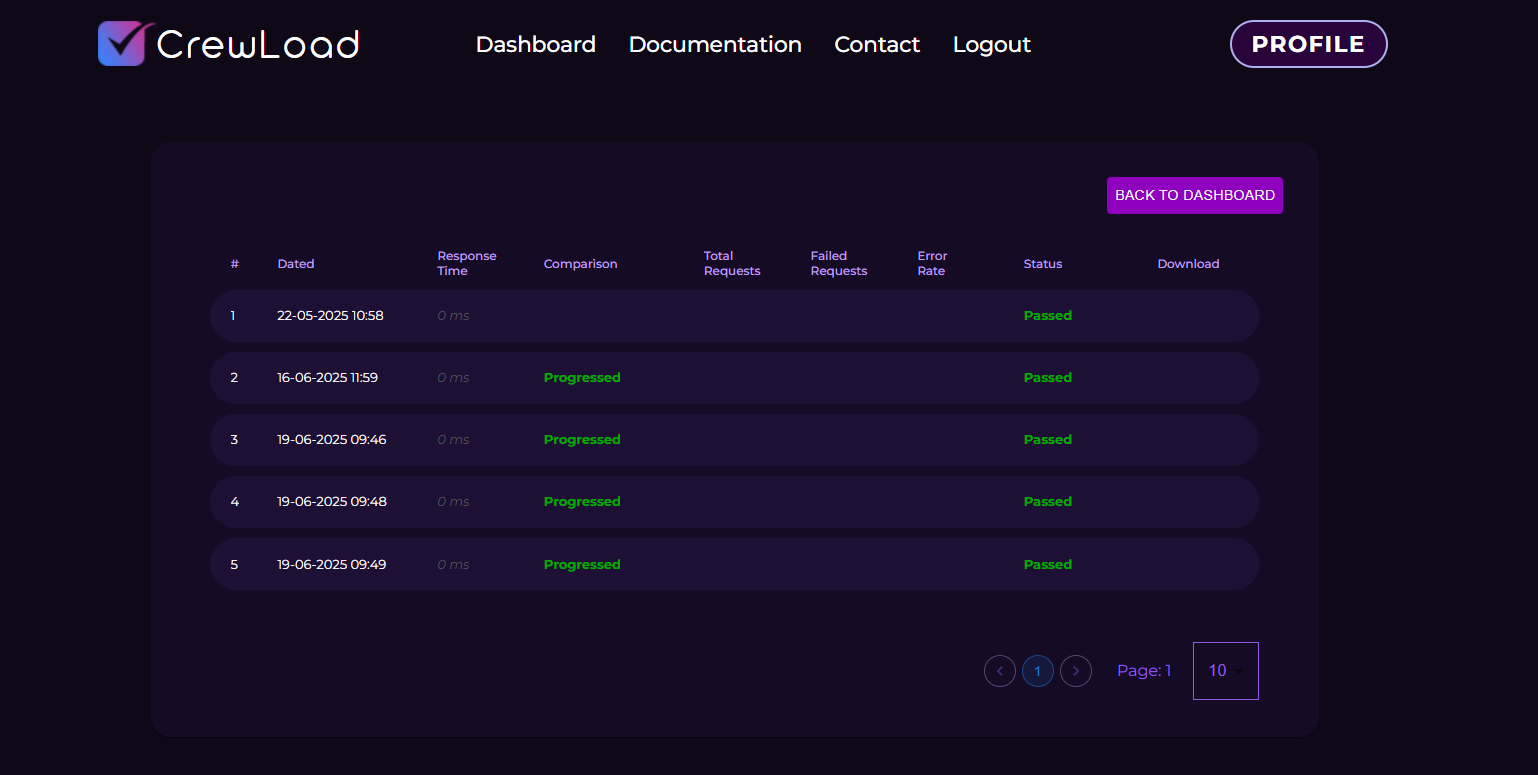
Task: Click the Download column header
Action: pos(1188,264)
